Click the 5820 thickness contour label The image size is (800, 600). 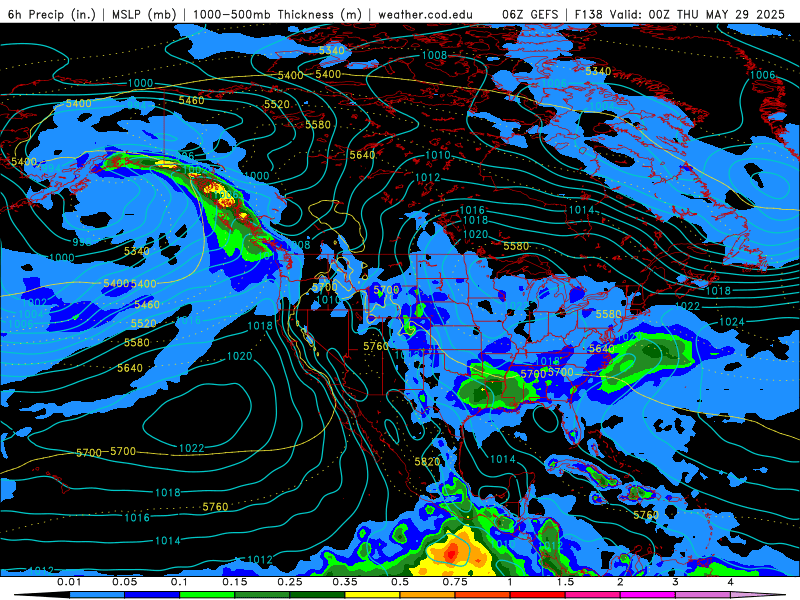pyautogui.click(x=427, y=462)
